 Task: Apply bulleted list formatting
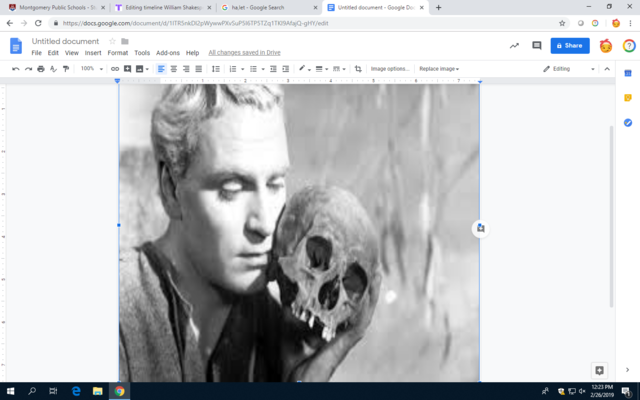click(253, 69)
